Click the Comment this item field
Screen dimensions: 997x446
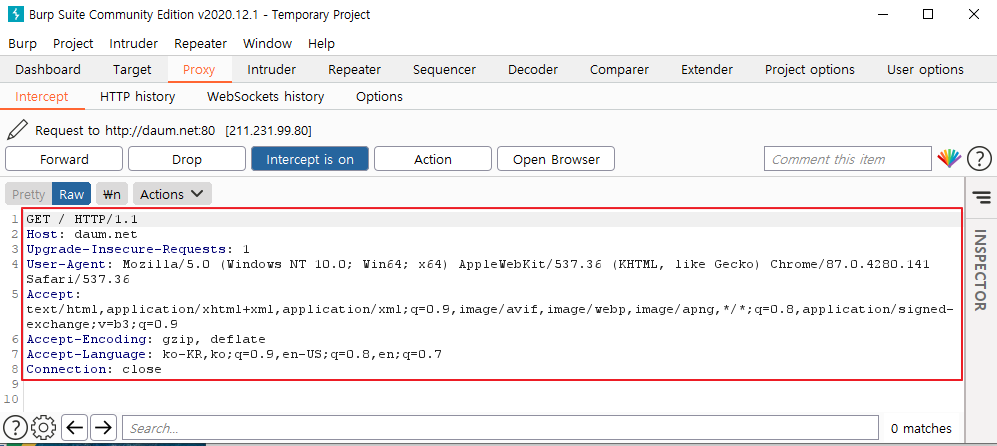pyautogui.click(x=848, y=159)
